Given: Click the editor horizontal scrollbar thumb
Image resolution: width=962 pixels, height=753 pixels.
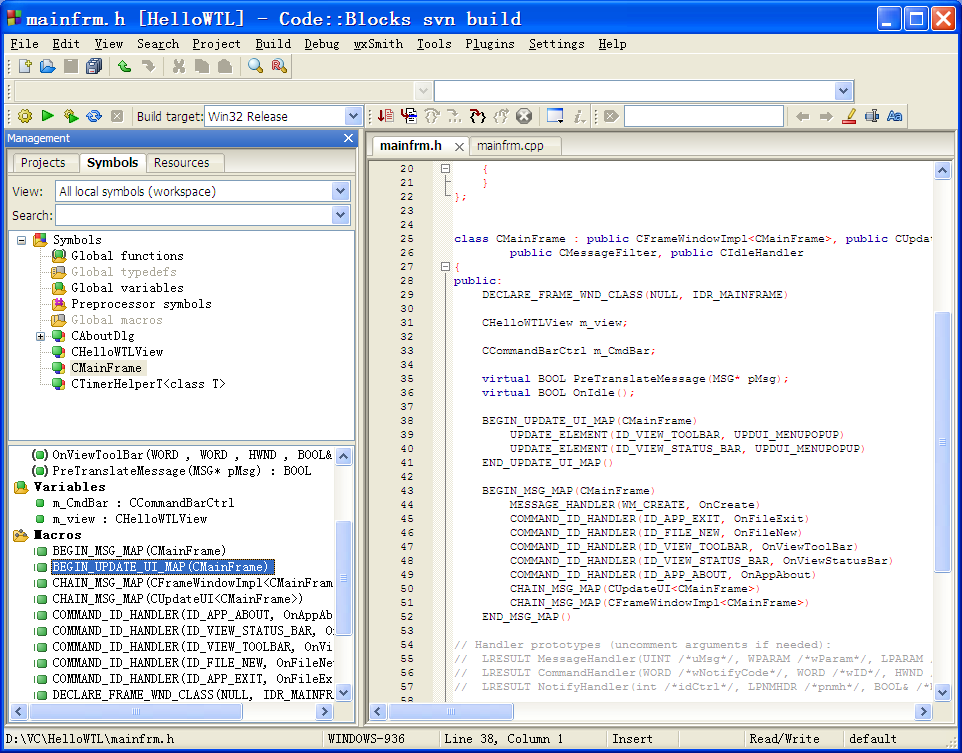Looking at the screenshot, I should (x=451, y=711).
